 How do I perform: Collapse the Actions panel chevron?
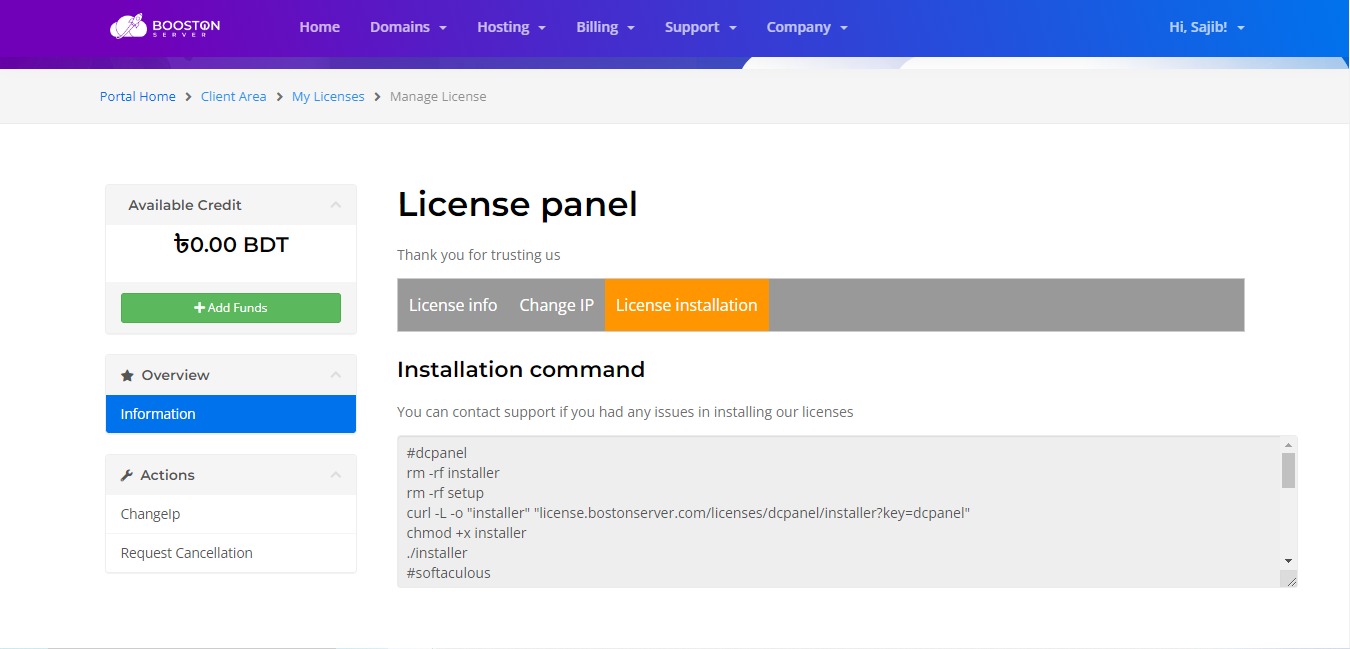(x=336, y=475)
